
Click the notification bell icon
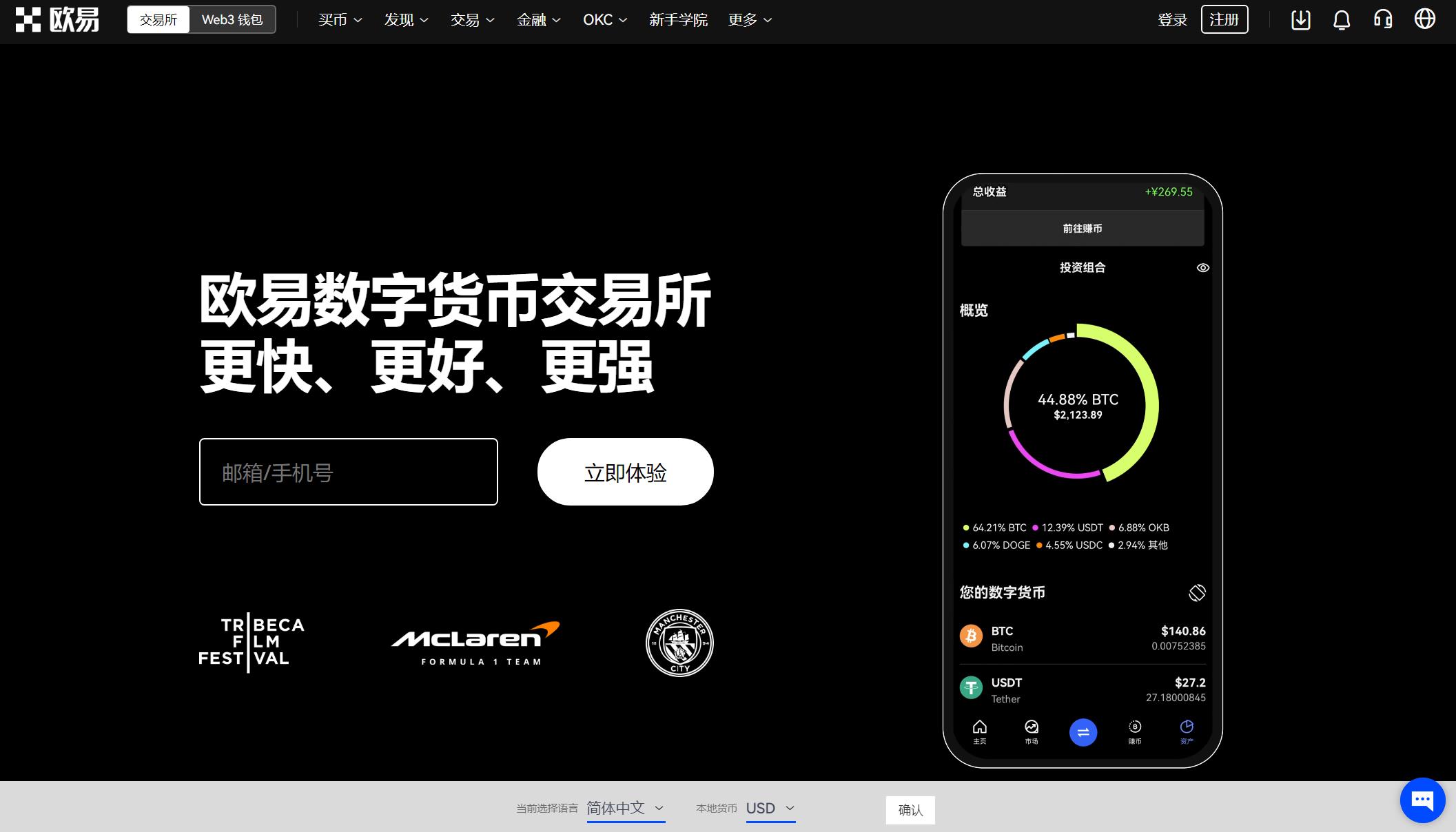[x=1341, y=20]
